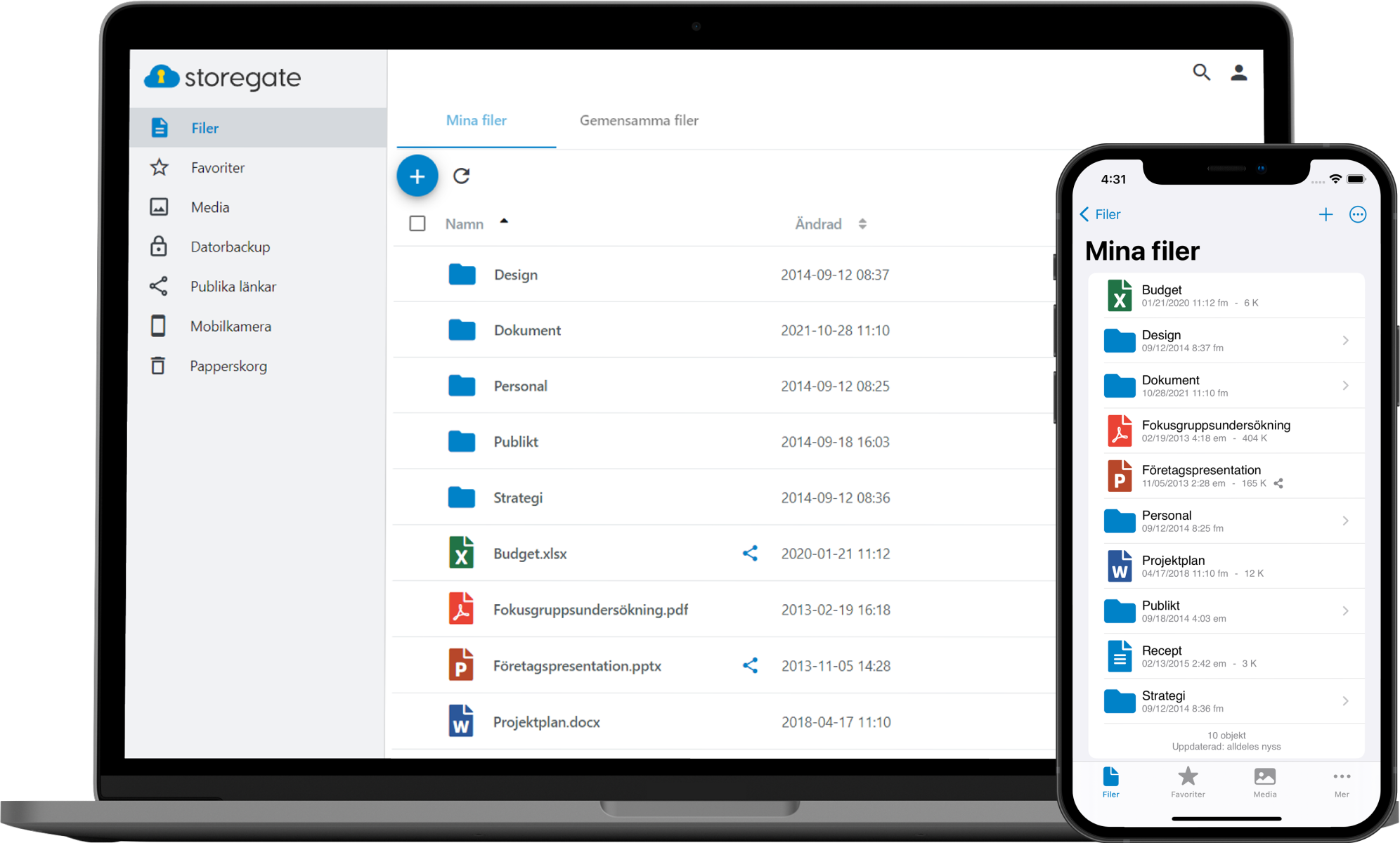Open Fokusgruppsundersökning.pdf file name

coord(590,610)
